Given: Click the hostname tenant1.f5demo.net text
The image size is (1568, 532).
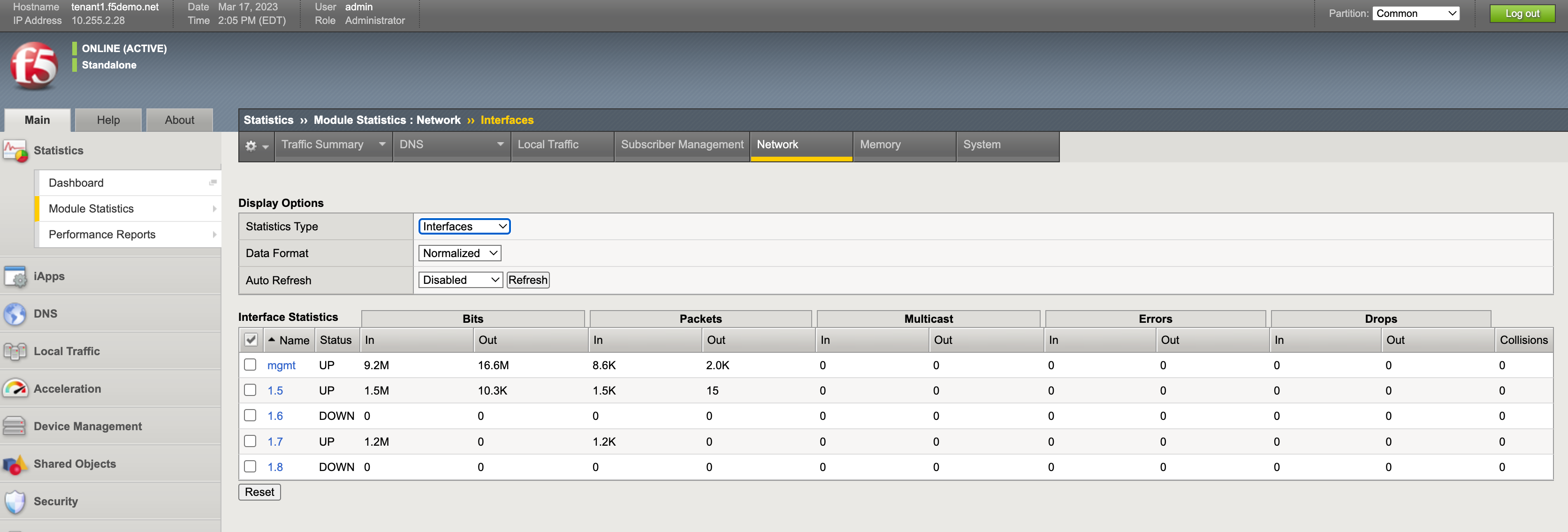Looking at the screenshot, I should pyautogui.click(x=114, y=7).
